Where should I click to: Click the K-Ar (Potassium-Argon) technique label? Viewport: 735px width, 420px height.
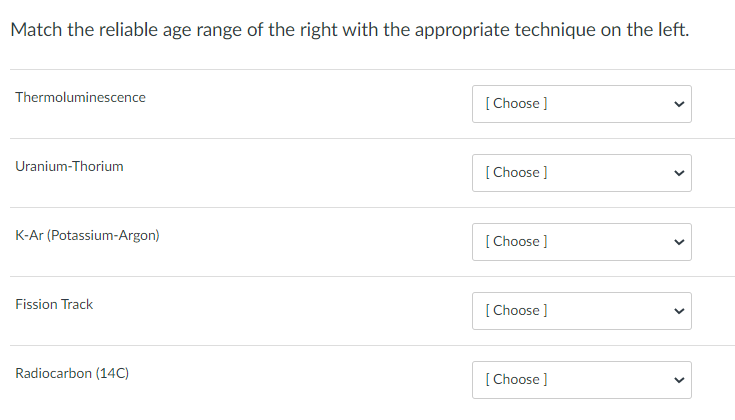pyautogui.click(x=87, y=236)
